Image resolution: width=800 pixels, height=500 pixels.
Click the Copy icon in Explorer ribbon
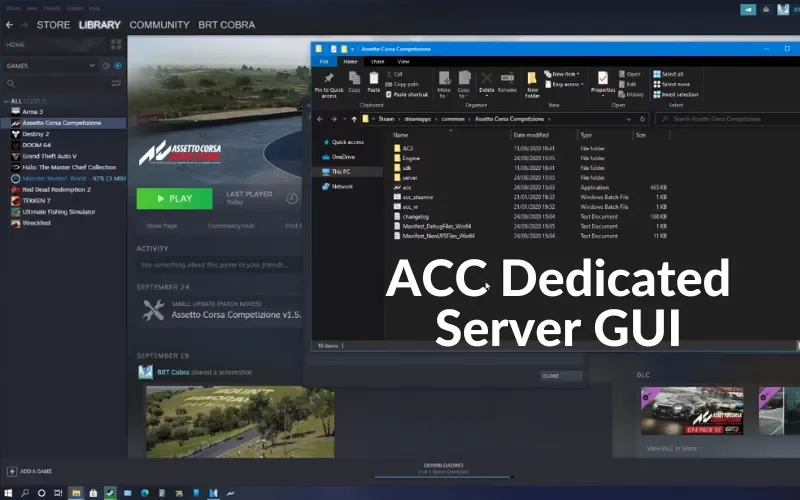coord(354,82)
